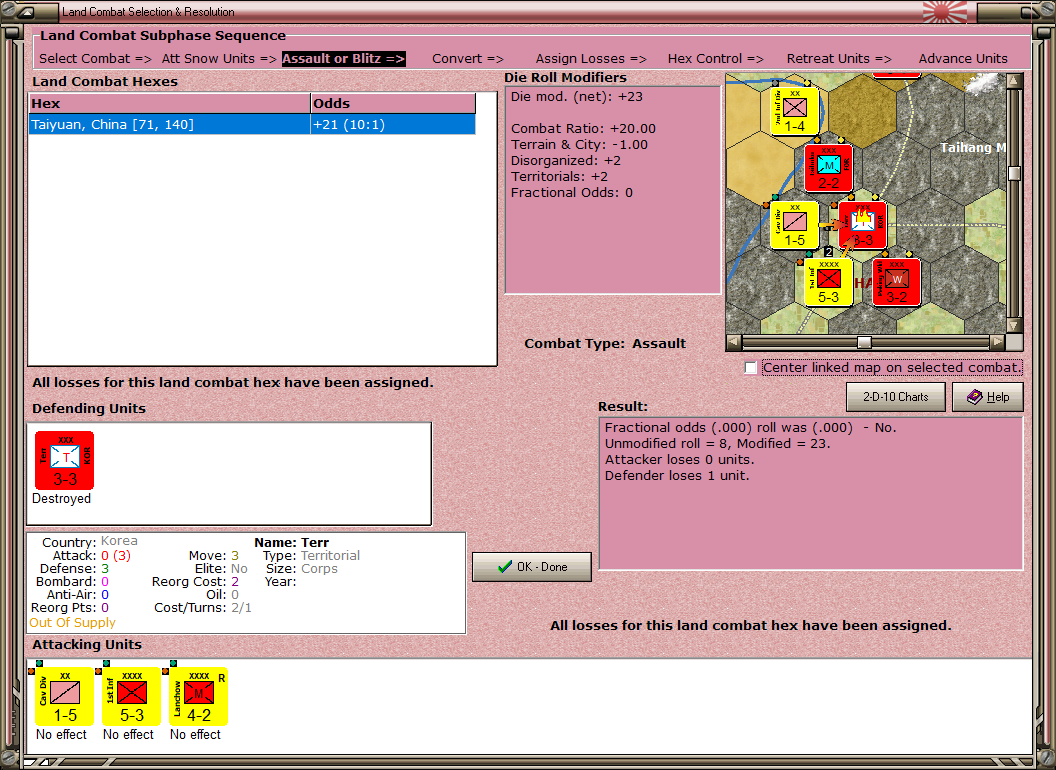
Task: Click the Out Of Supply status text
Action: tap(72, 622)
